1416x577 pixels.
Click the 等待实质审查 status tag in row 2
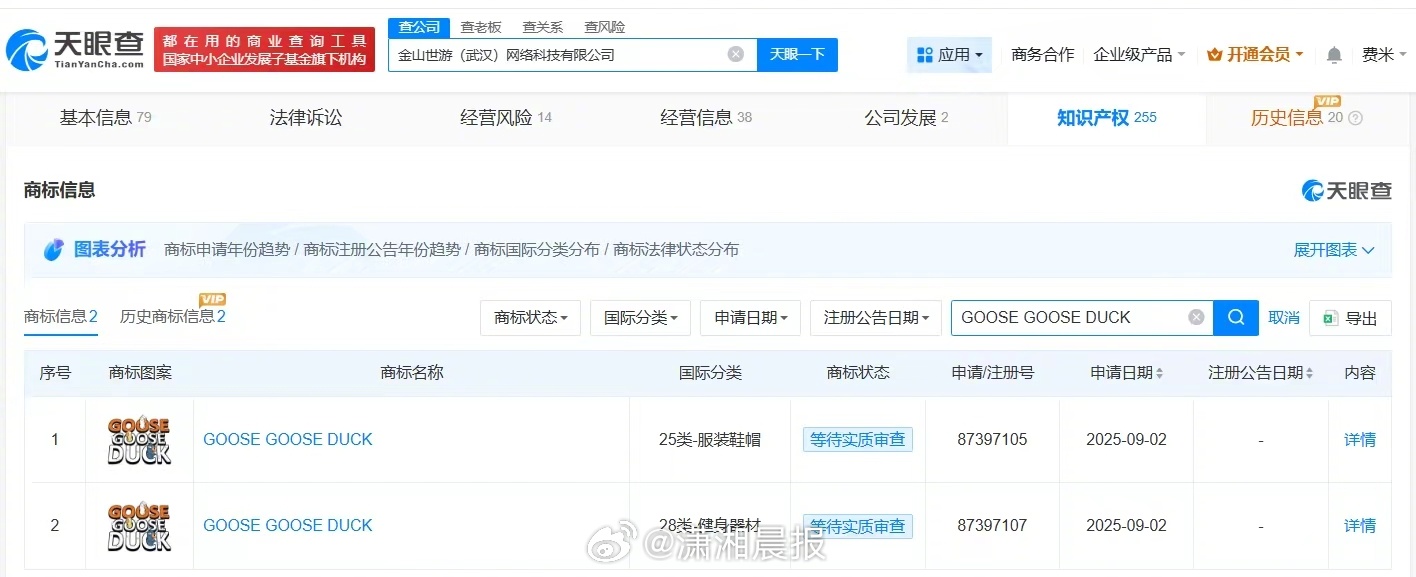pos(858,525)
